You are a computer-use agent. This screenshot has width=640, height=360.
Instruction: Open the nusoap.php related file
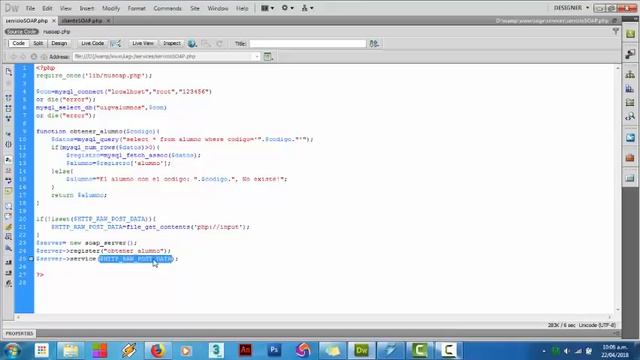point(57,32)
